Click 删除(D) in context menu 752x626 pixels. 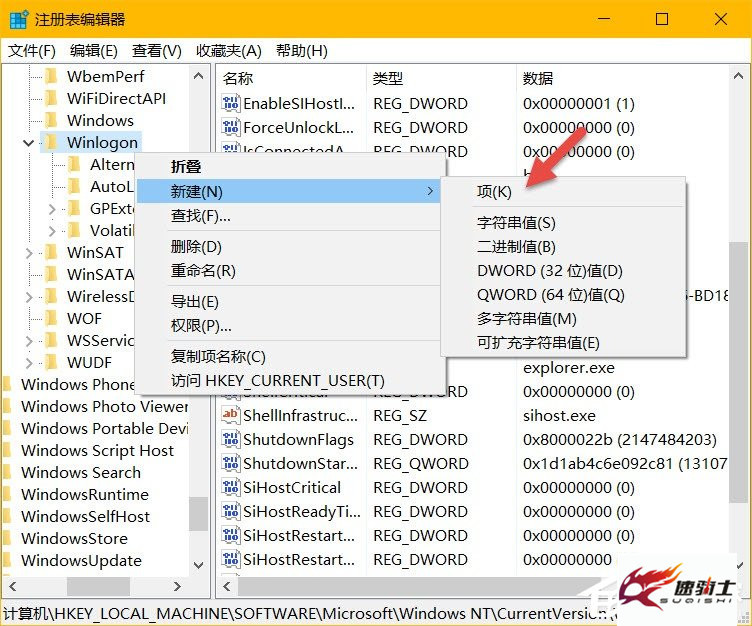pos(196,247)
